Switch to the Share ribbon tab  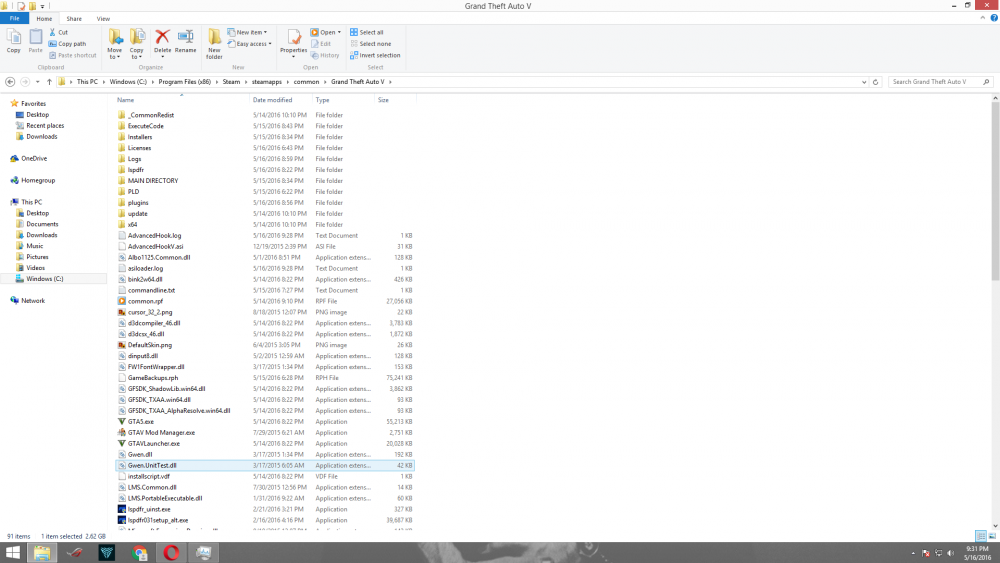point(74,18)
